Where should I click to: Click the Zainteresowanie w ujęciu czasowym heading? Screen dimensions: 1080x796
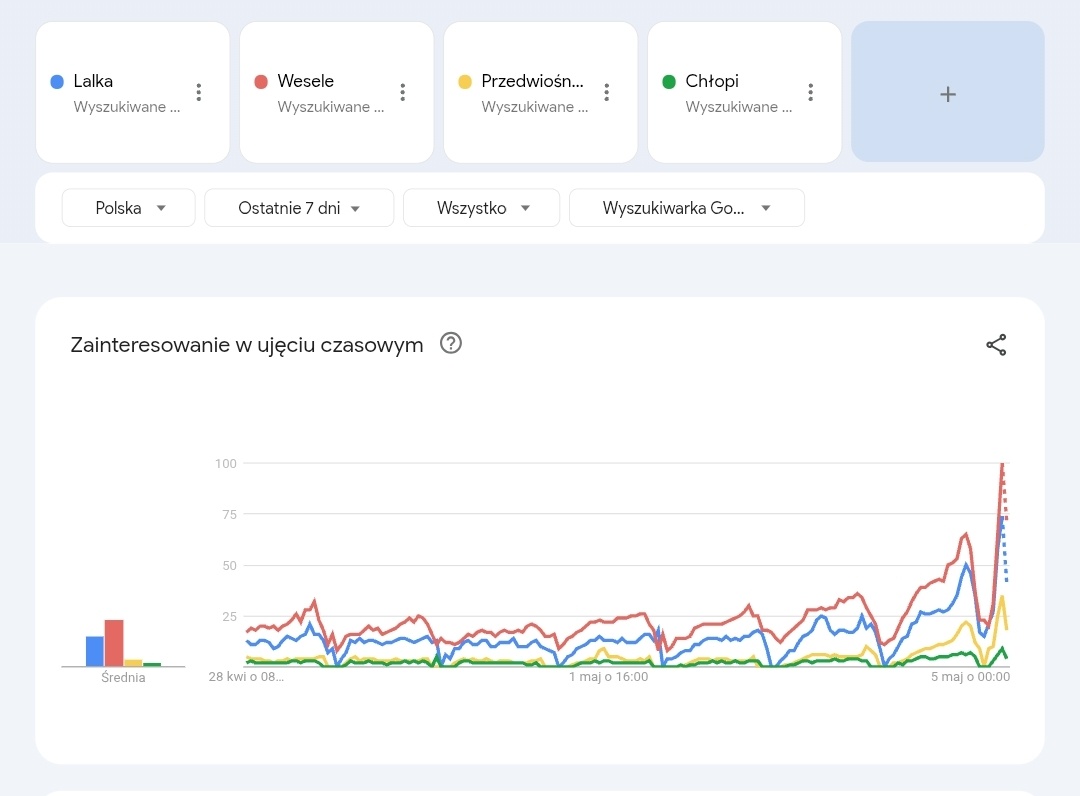point(247,345)
